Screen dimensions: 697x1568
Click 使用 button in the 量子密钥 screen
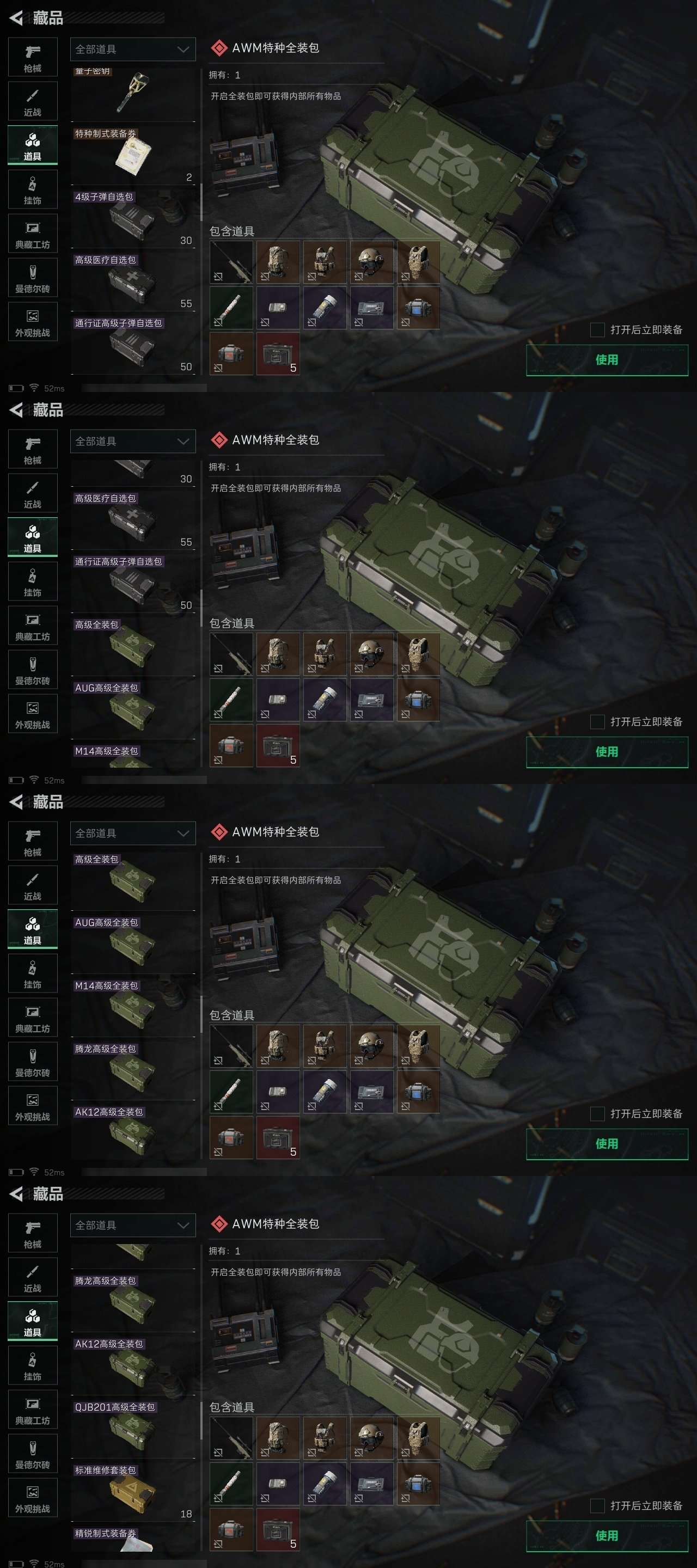click(607, 360)
